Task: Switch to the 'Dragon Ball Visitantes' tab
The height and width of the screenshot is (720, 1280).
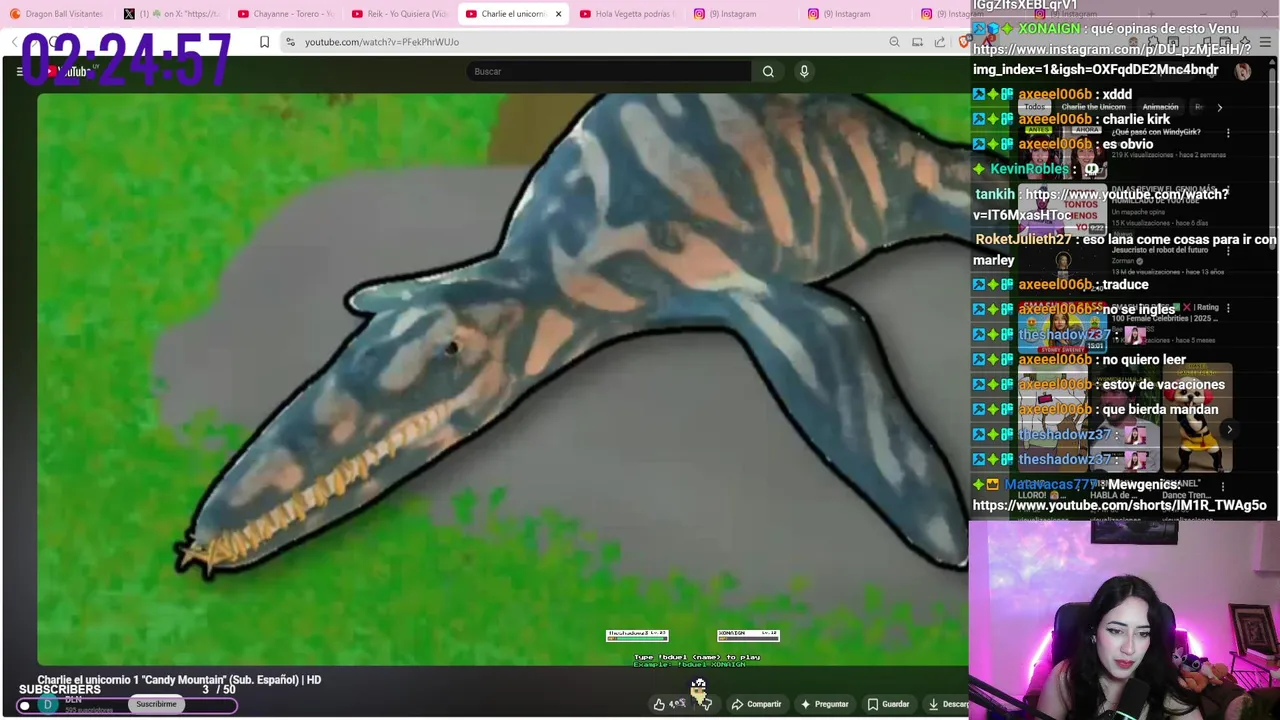Action: [57, 14]
